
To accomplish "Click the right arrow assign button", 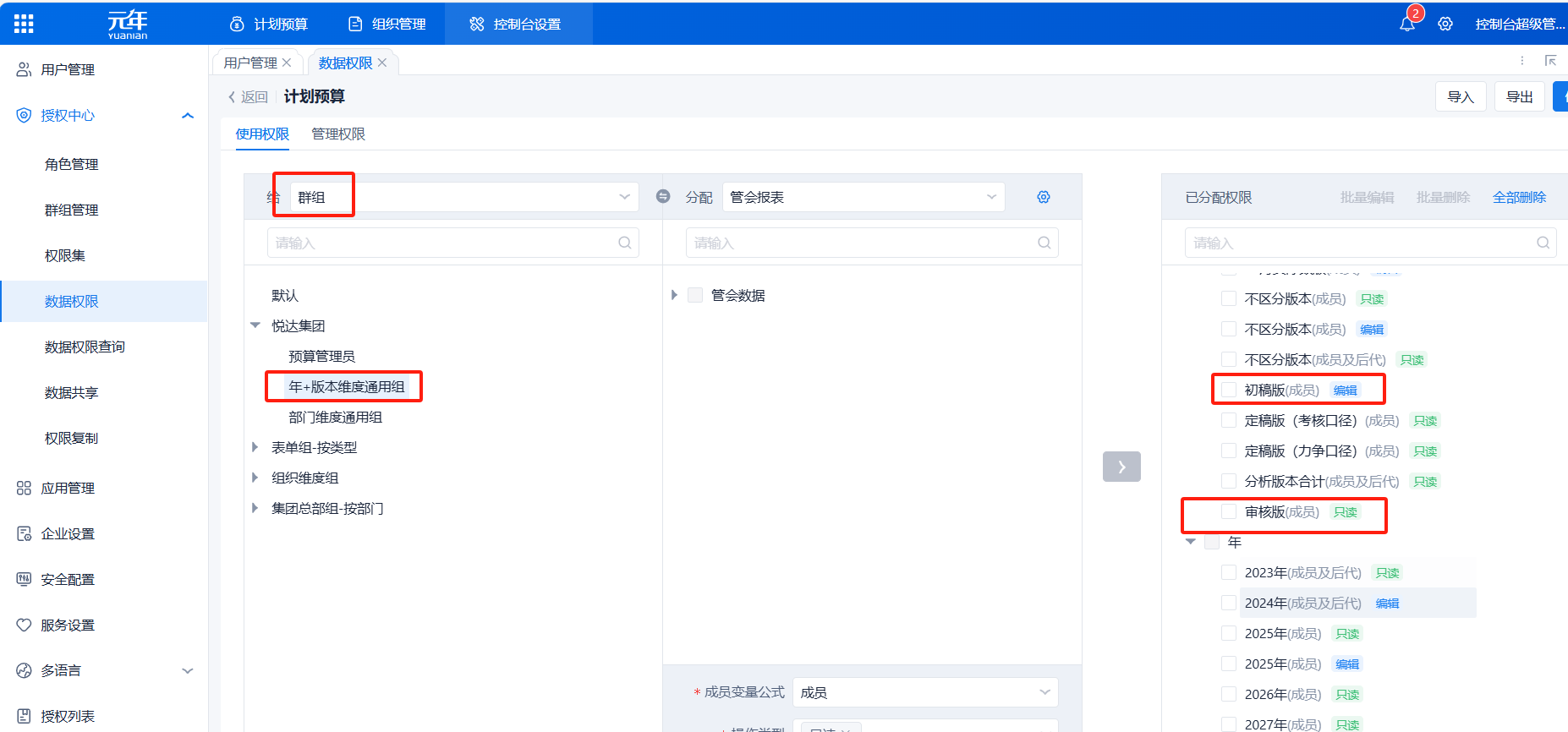I will [1121, 467].
